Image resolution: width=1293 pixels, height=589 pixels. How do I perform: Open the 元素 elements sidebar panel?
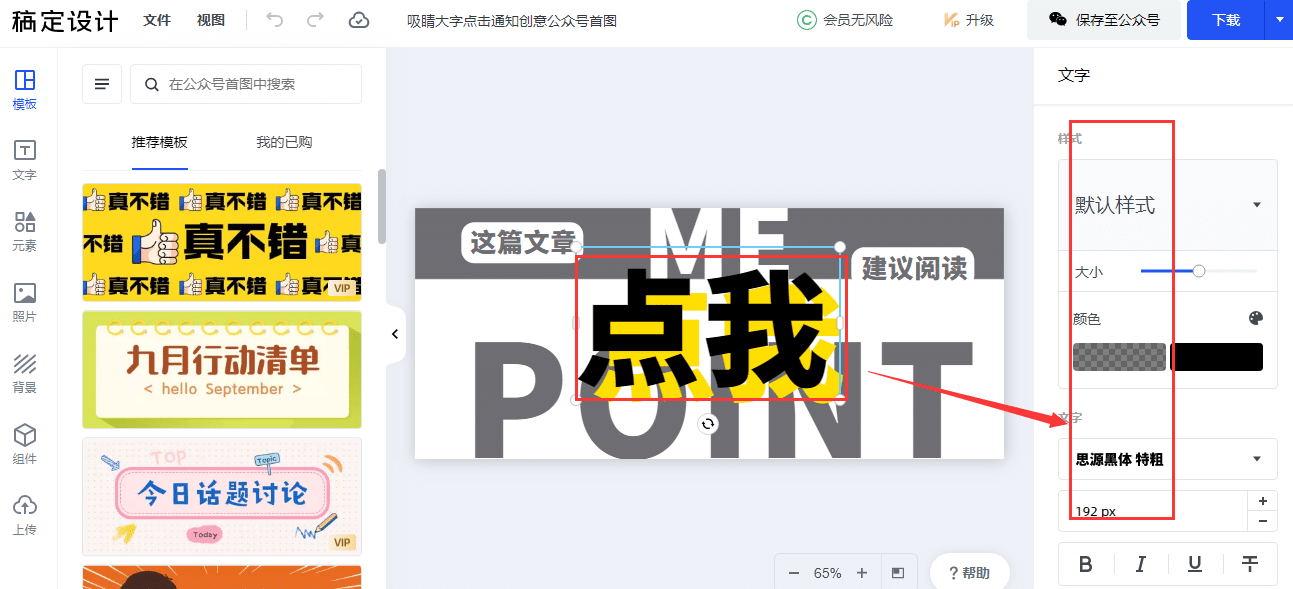25,231
